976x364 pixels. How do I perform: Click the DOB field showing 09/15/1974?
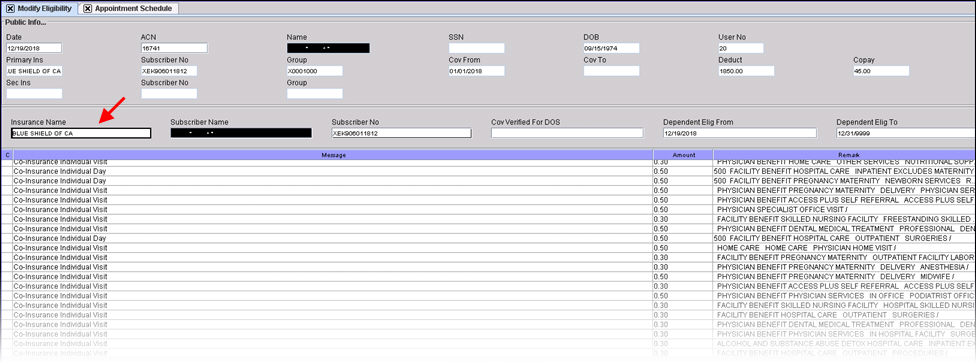[x=611, y=48]
